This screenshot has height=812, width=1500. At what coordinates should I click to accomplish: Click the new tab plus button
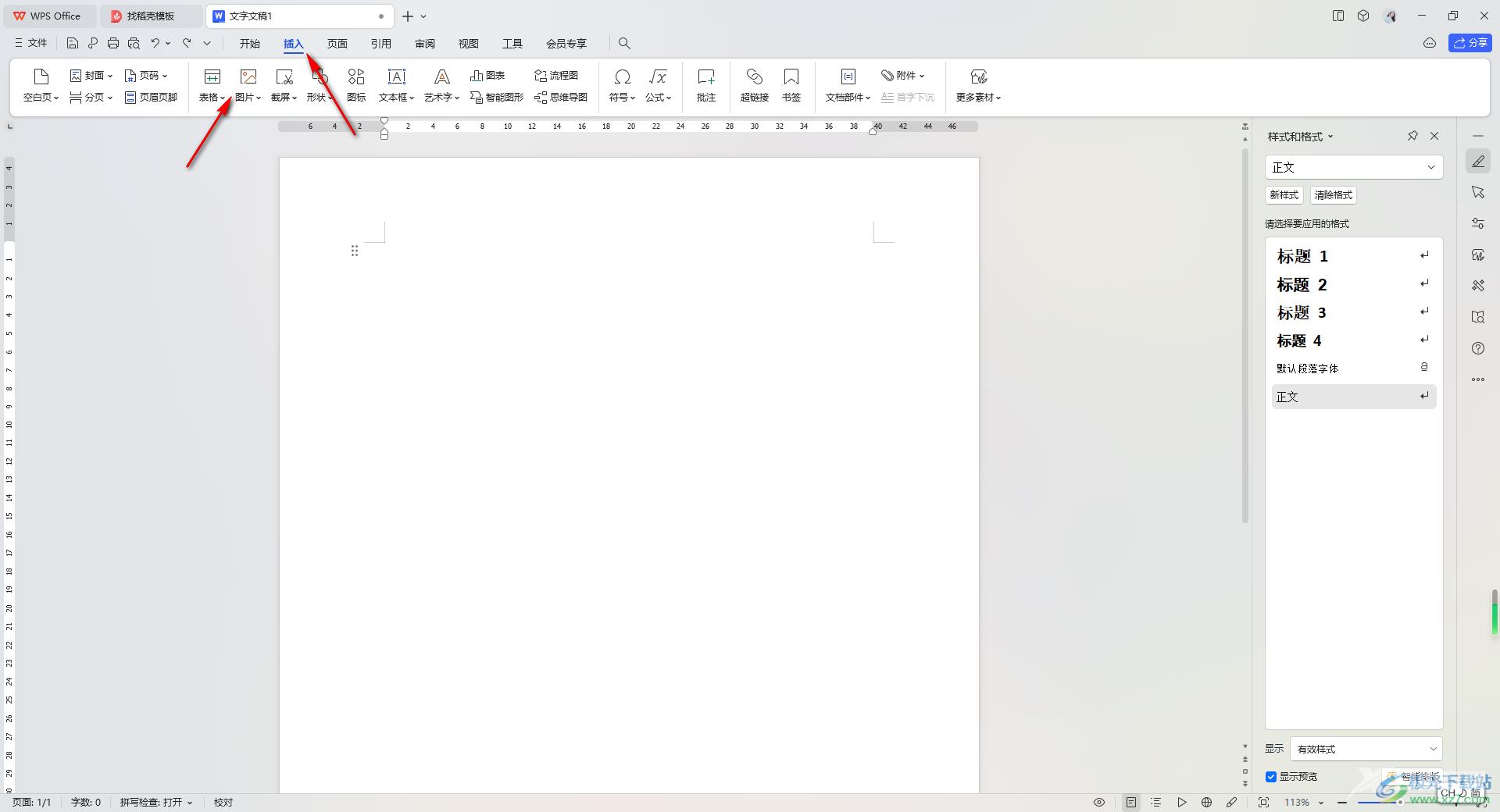pos(408,16)
